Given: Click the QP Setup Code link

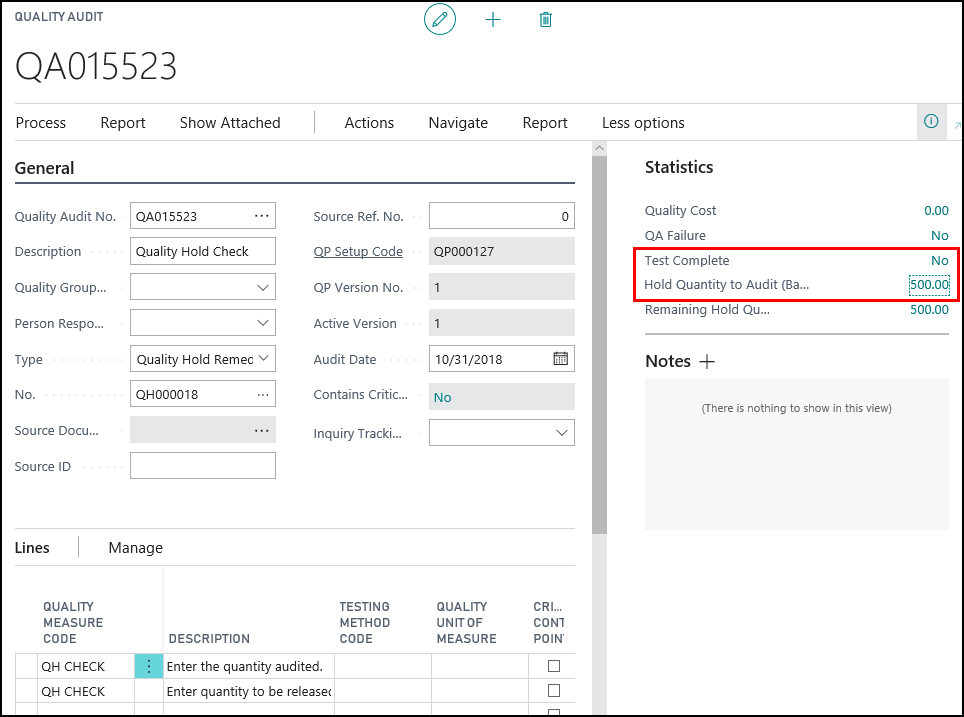Looking at the screenshot, I should (x=358, y=252).
